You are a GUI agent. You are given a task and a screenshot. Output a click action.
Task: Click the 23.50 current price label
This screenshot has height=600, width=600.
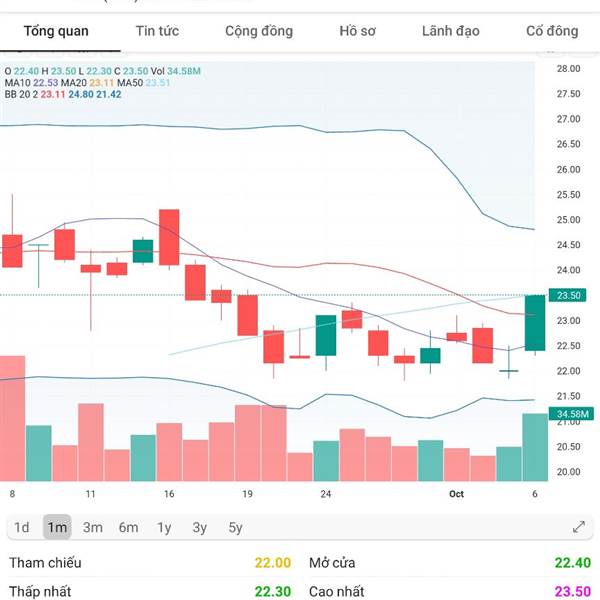(x=568, y=295)
